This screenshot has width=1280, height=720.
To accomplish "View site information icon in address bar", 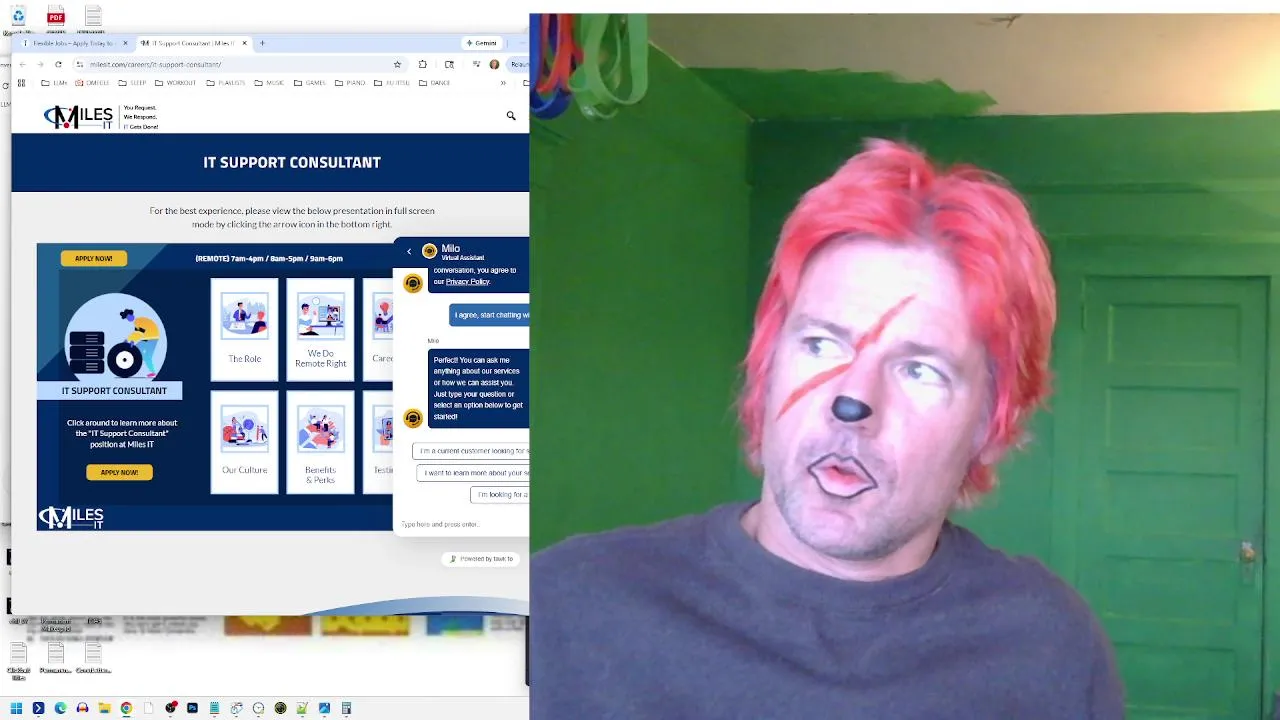I will coord(78,64).
